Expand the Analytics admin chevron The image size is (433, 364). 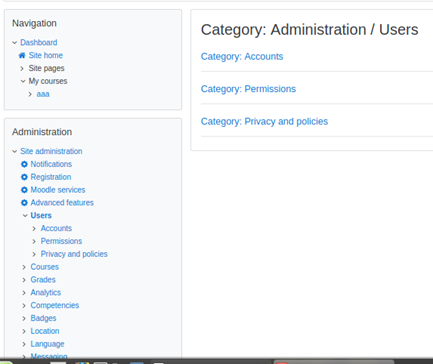[x=24, y=293]
